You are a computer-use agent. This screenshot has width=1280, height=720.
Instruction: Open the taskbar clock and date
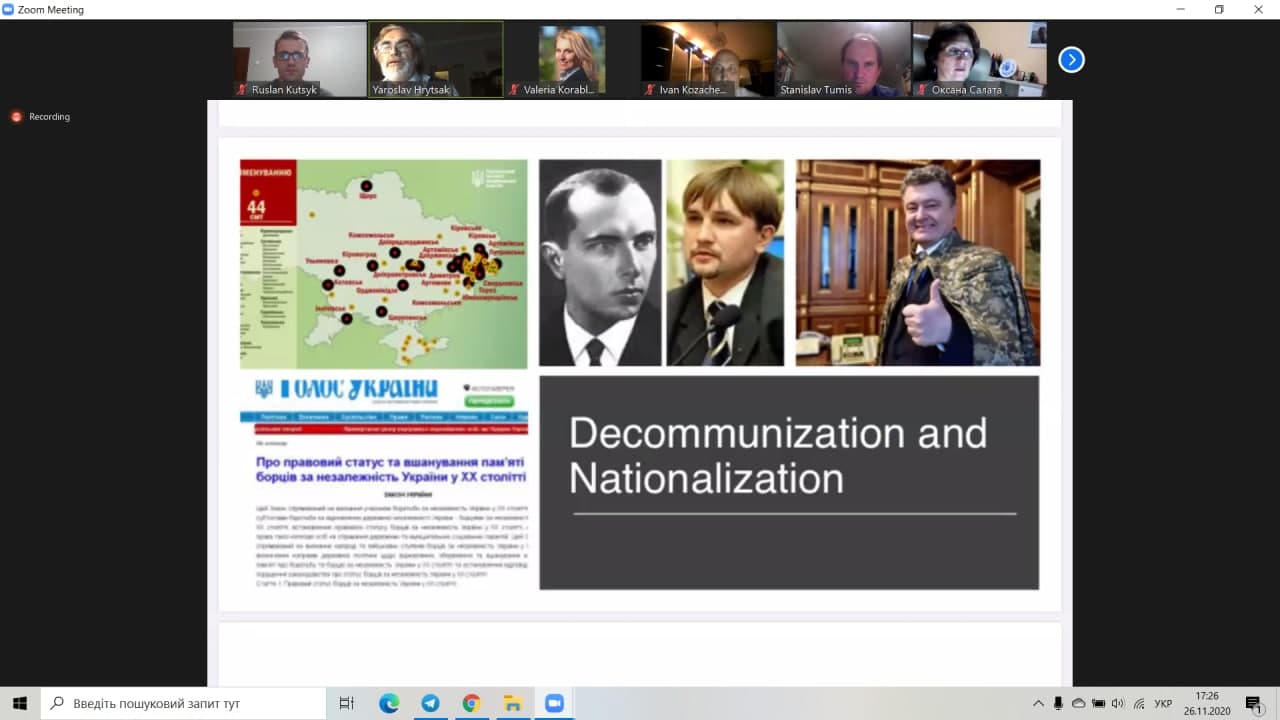[1207, 703]
